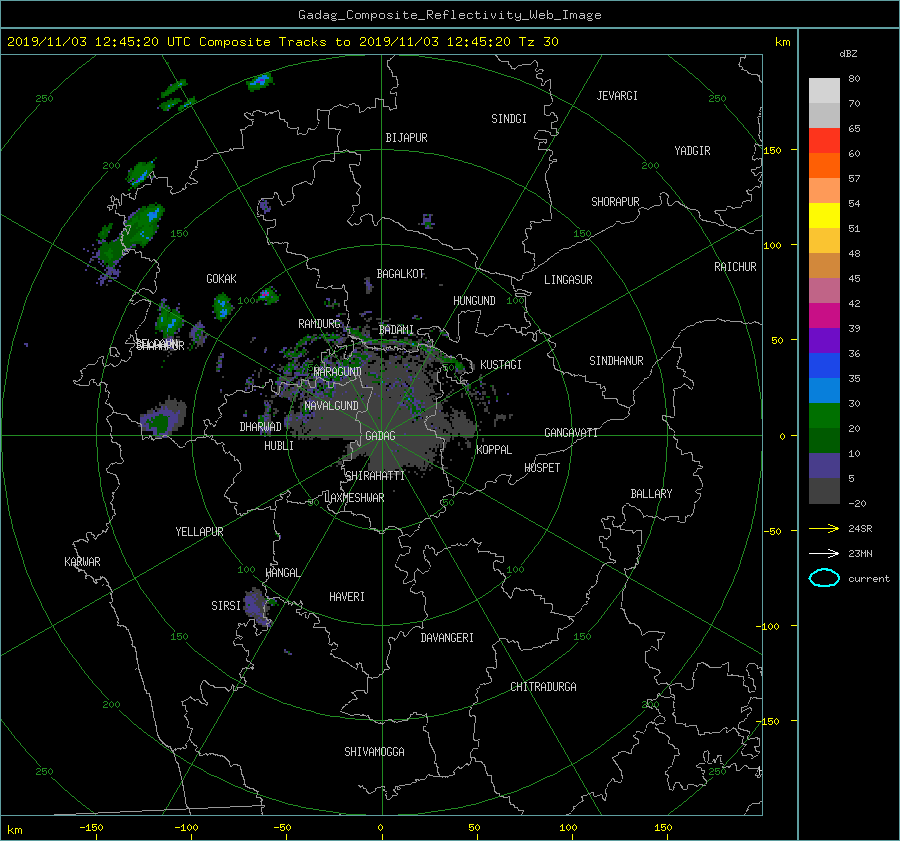
Task: Click the RAICHUR city label
Action: pos(735,267)
